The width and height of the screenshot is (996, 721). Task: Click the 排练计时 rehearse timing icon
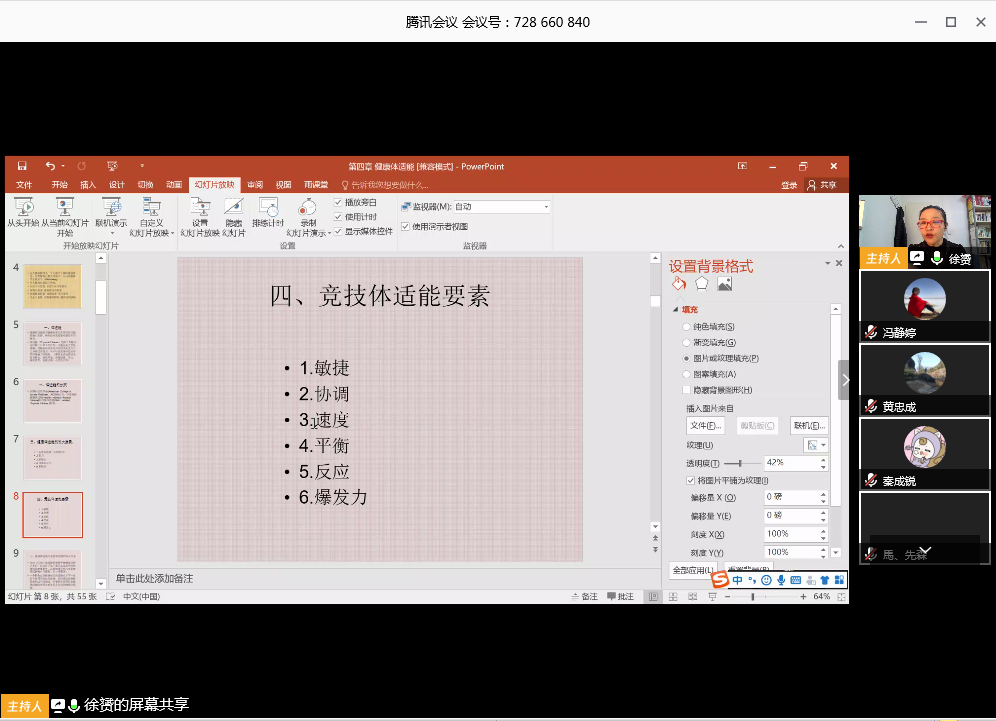(268, 207)
